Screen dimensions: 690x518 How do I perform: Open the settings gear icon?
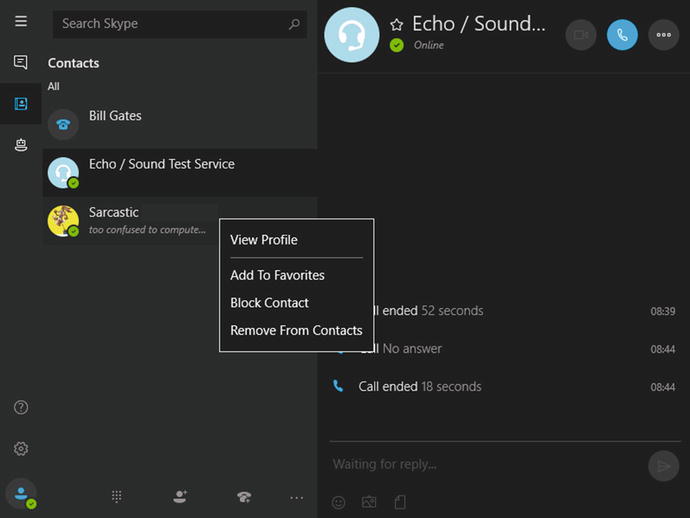coord(21,448)
